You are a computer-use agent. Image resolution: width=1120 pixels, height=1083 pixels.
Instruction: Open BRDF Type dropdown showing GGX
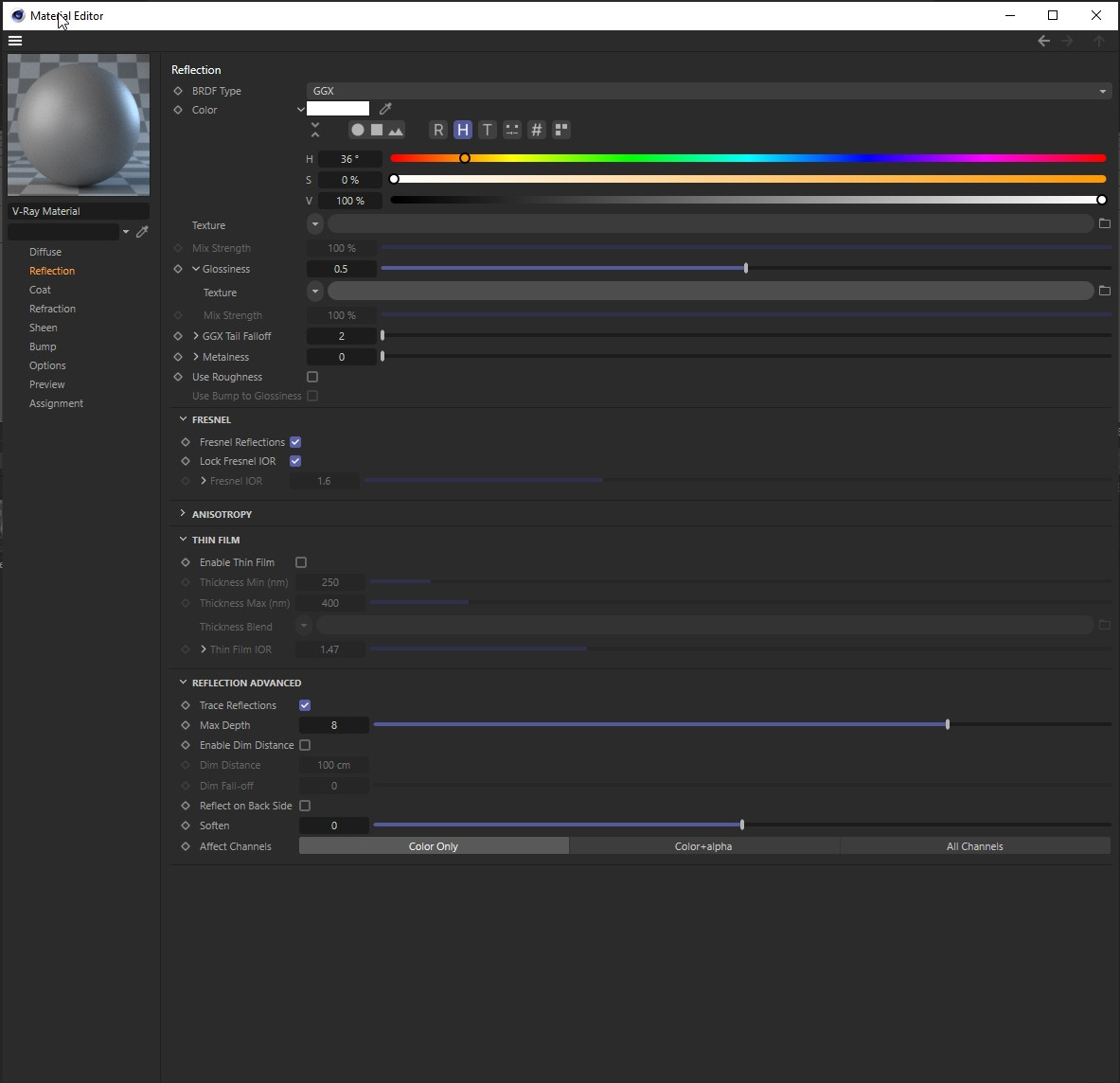708,91
